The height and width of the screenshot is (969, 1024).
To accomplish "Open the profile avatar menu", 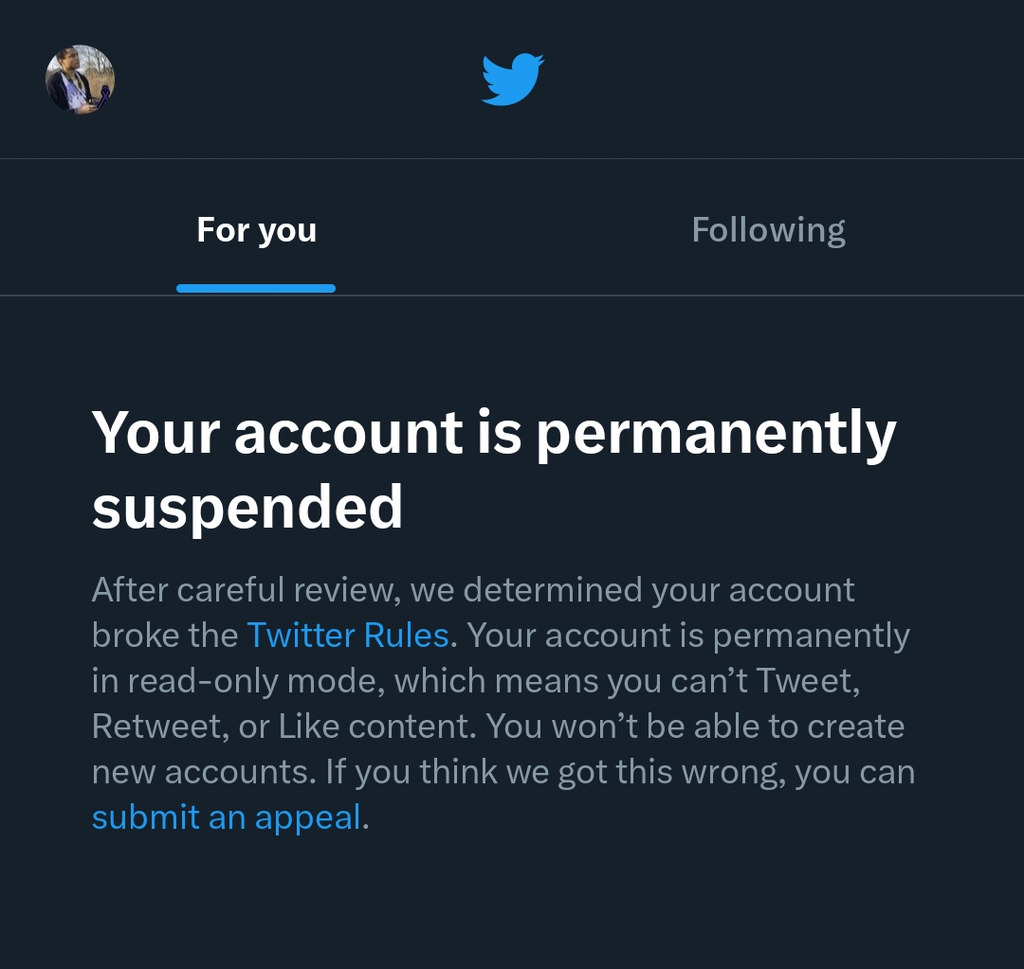I will pos(80,79).
